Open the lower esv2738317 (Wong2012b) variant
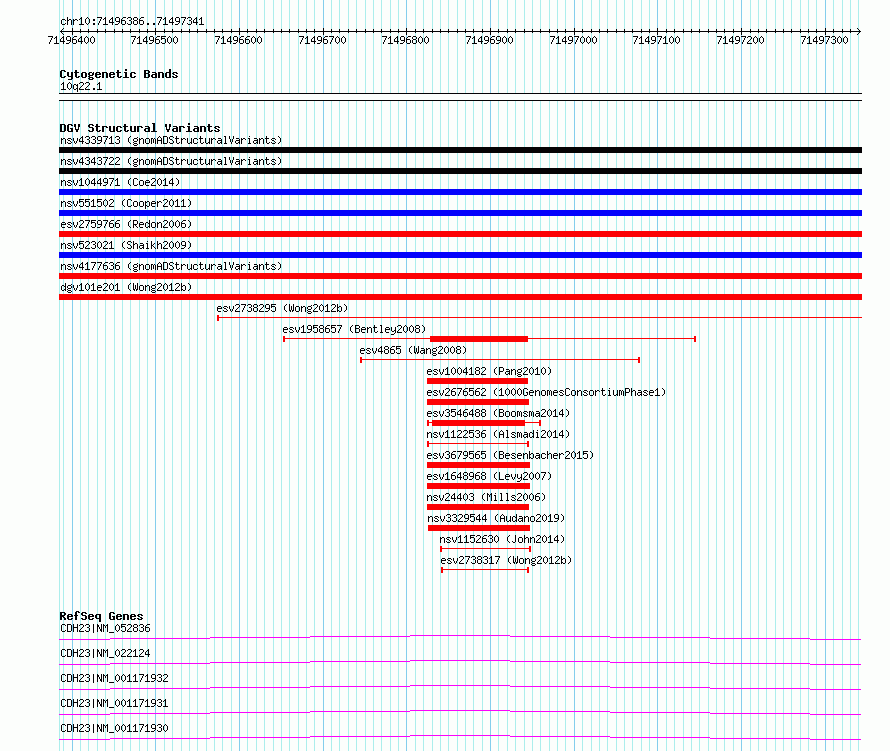The height and width of the screenshot is (751, 890). click(x=506, y=560)
